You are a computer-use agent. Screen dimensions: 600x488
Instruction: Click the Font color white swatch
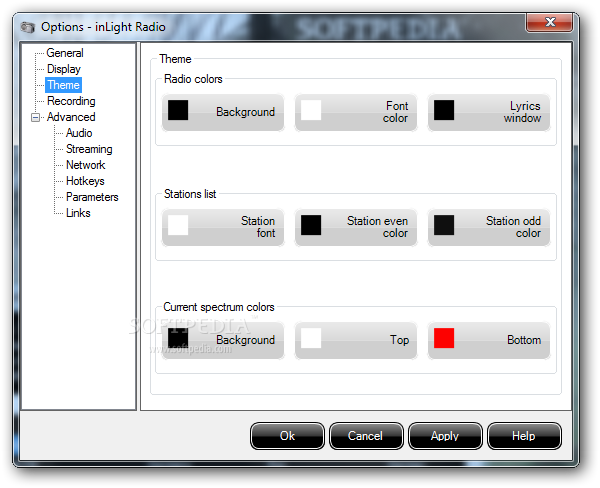[x=311, y=110]
